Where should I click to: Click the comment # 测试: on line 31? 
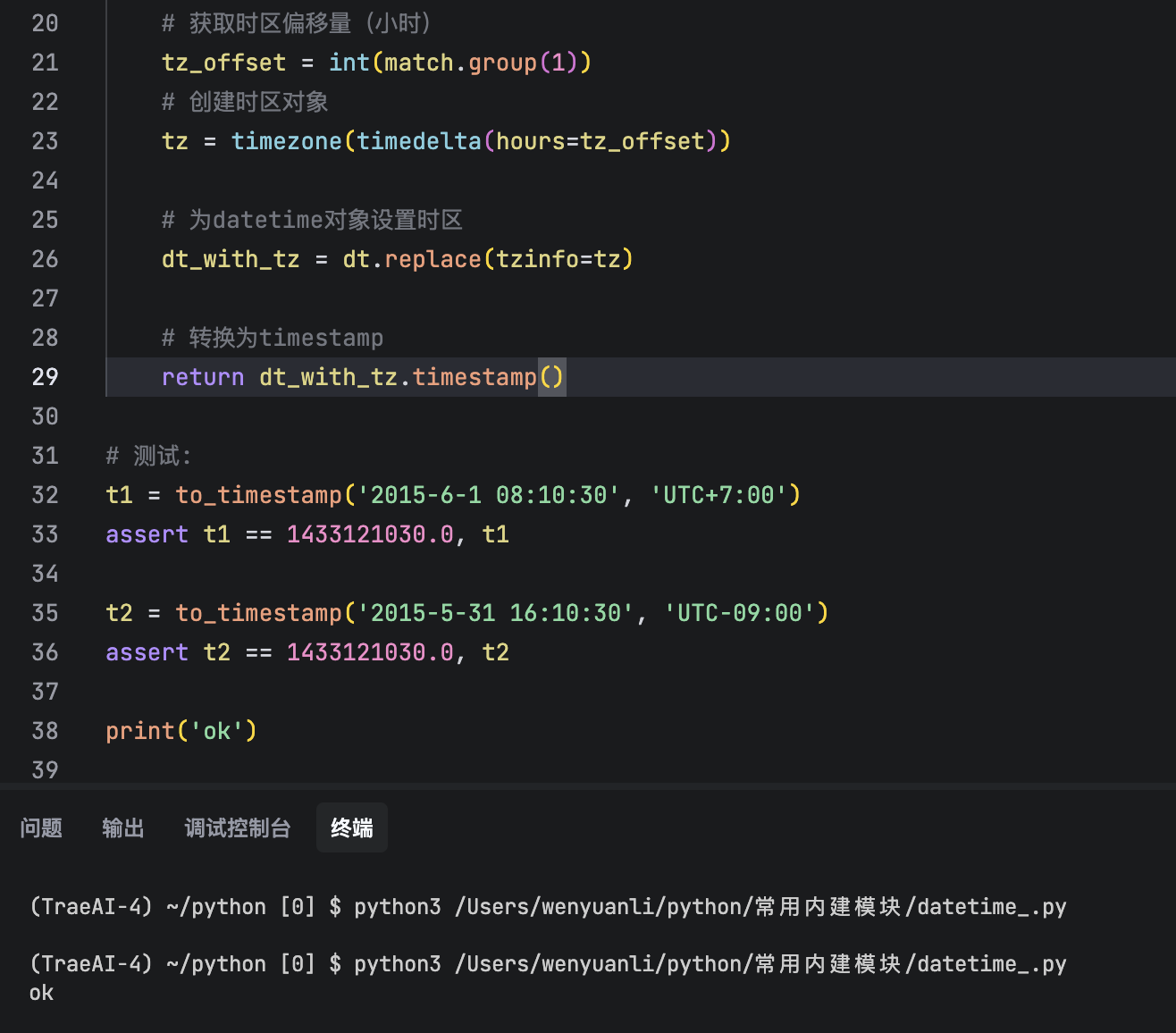[148, 455]
